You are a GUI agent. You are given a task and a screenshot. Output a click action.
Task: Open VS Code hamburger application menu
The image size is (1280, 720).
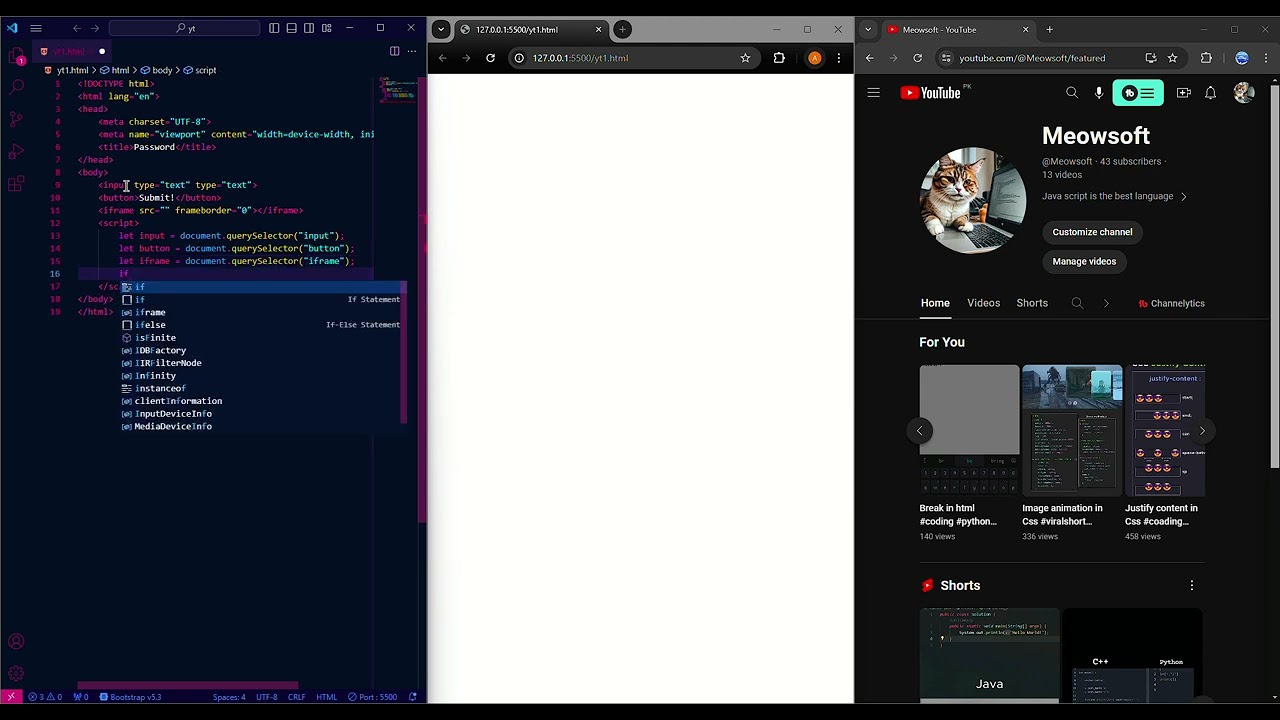[x=36, y=28]
